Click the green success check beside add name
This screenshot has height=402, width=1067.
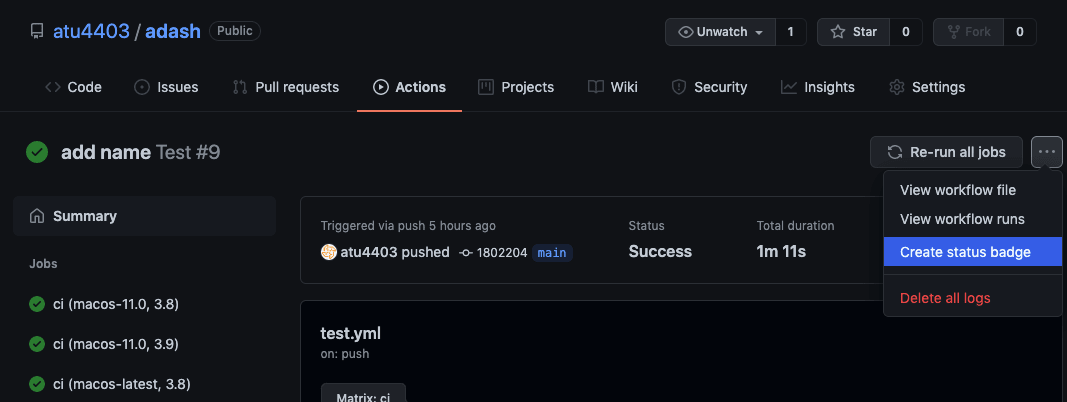(37, 152)
